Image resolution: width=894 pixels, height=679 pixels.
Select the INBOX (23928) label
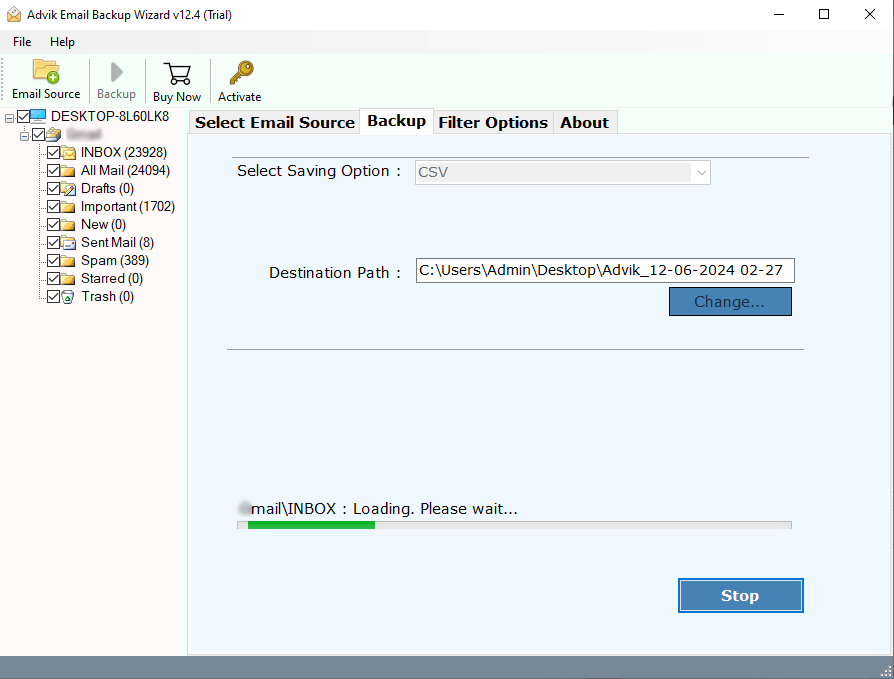click(124, 153)
